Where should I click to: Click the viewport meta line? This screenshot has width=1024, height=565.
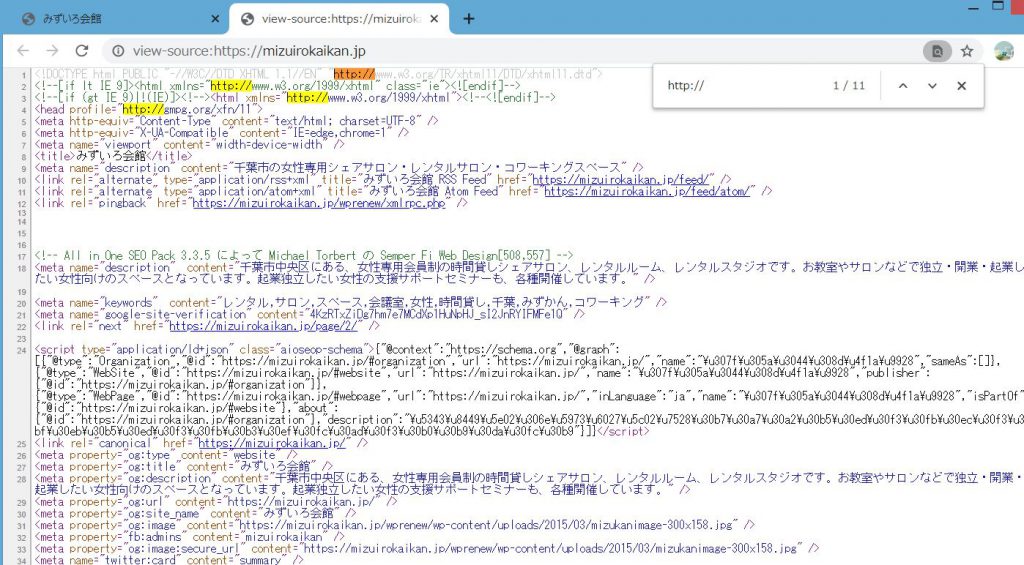pos(189,144)
